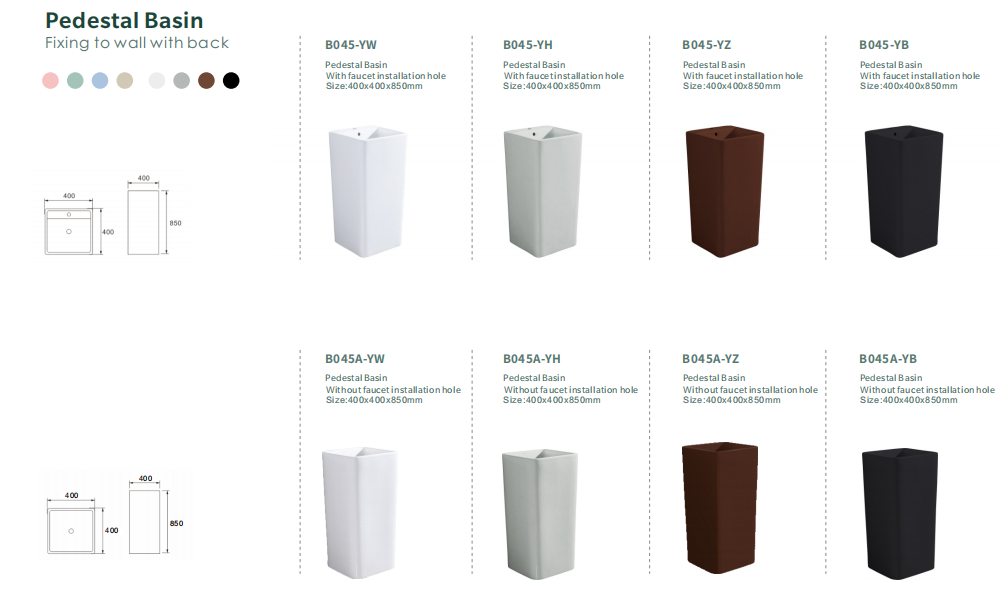Screen dimensions: 1006x608
Task: Open the gray B045-YH basin image
Action: pyautogui.click(x=543, y=192)
